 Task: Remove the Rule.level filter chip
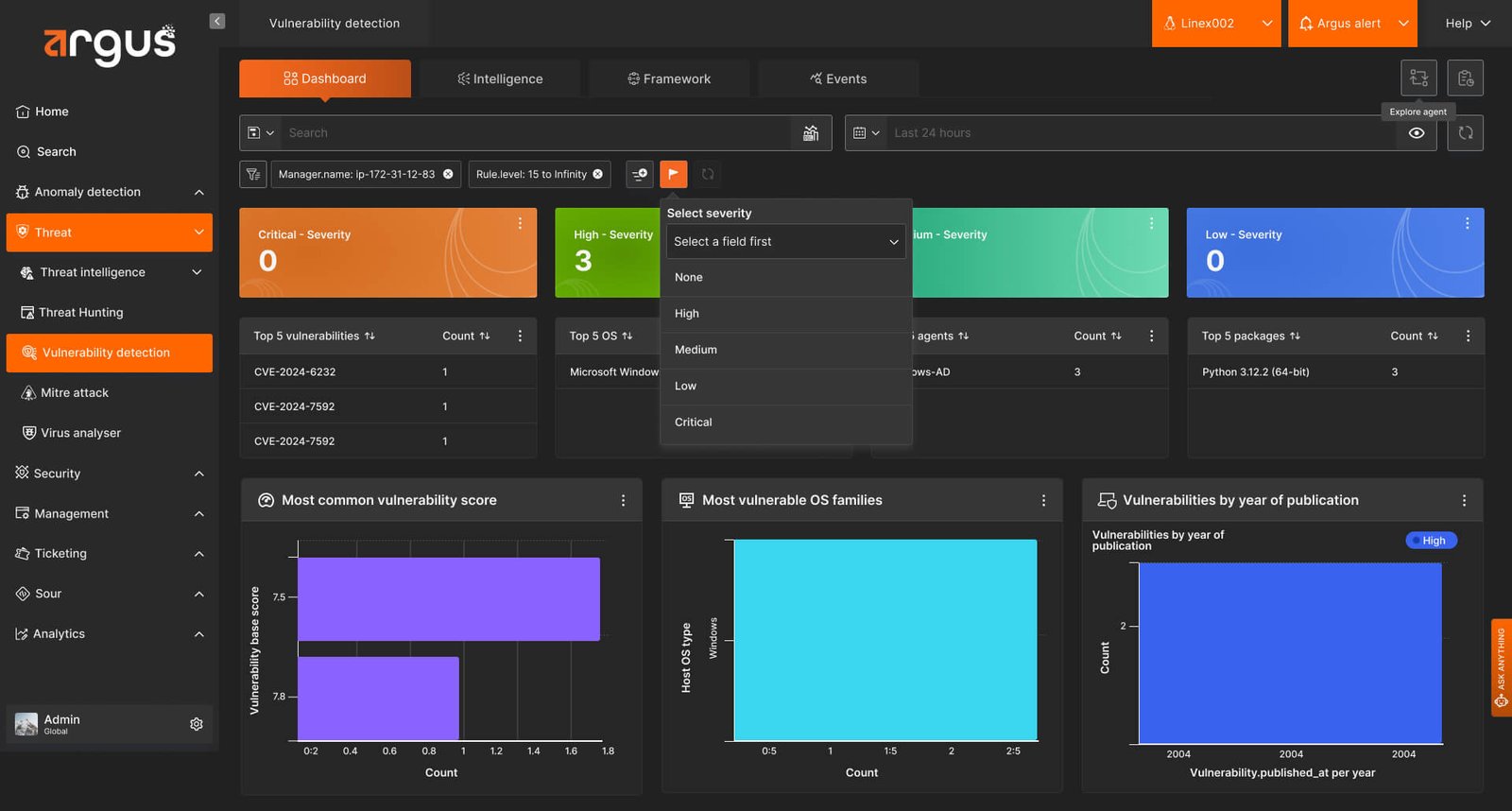click(x=597, y=174)
